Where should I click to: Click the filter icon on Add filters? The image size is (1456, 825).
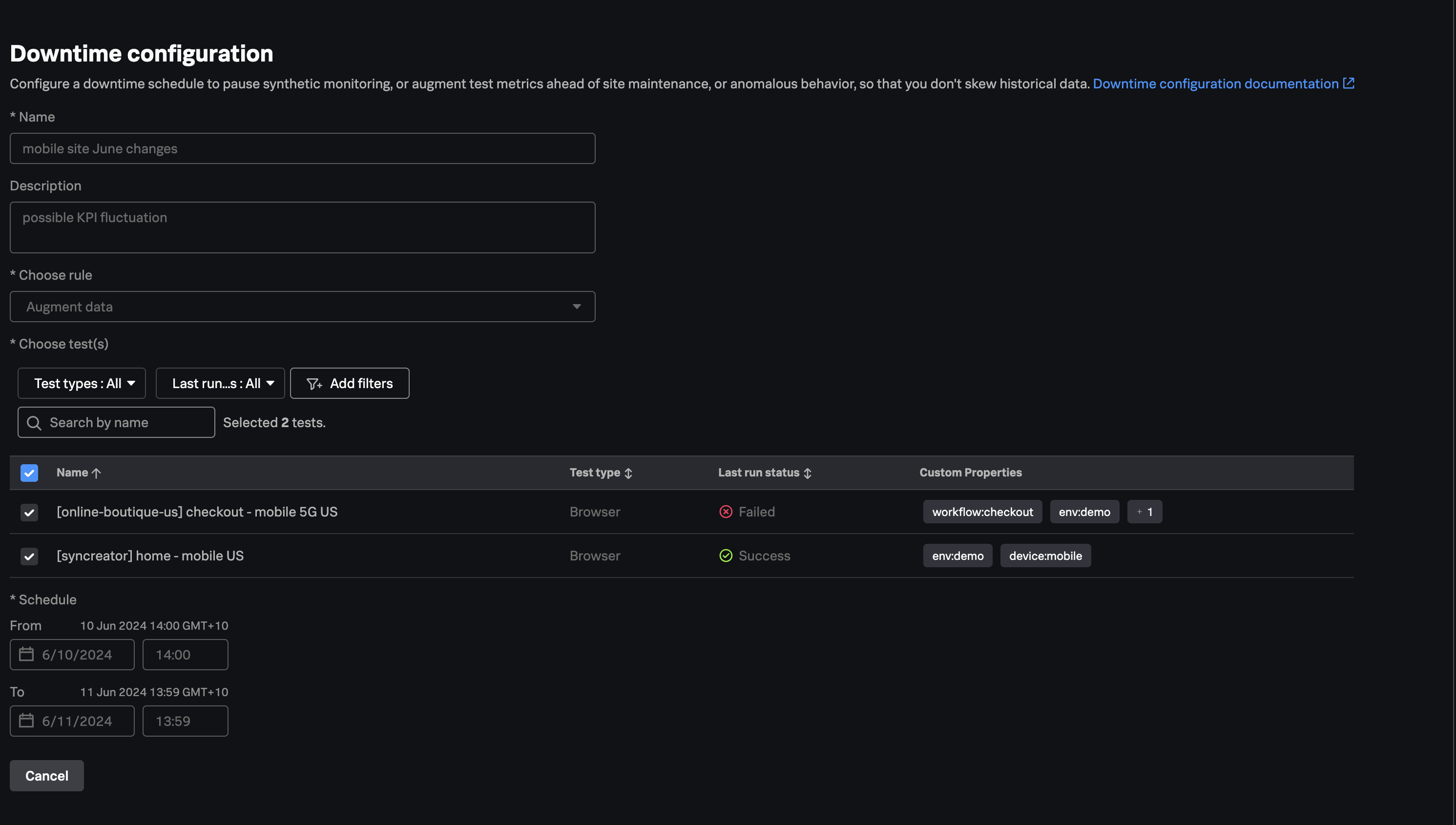315,383
